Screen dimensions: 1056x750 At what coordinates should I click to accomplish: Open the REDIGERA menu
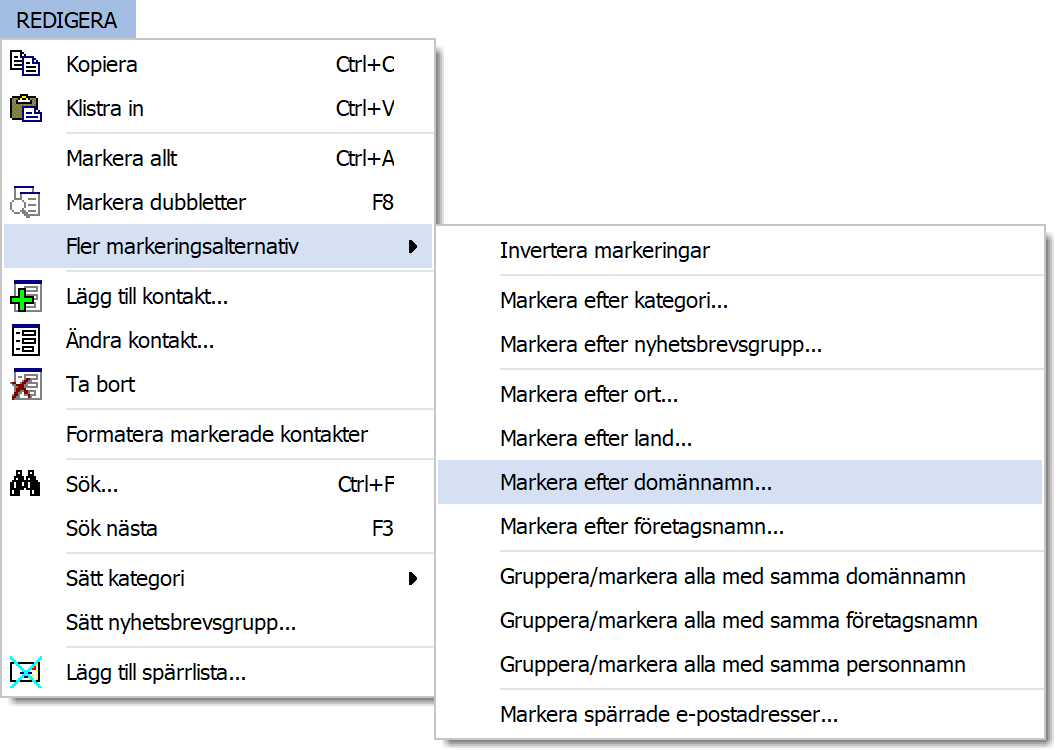coord(67,20)
